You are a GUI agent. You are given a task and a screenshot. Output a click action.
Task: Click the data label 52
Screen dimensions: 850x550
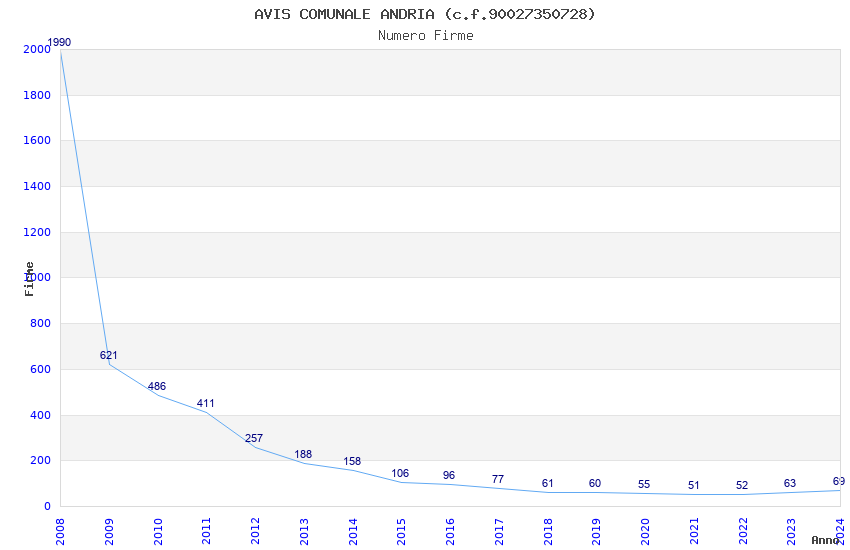tap(742, 485)
